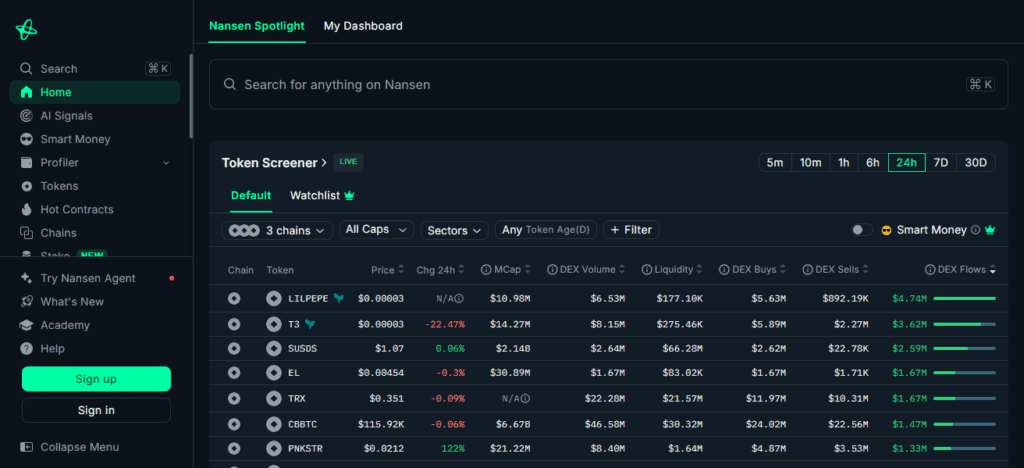Open Search in the sidebar

[x=95, y=69]
